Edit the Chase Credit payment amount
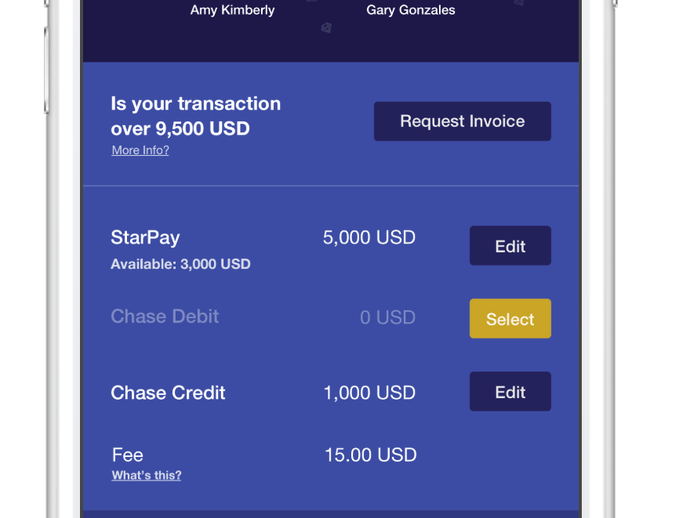Viewport: 690px width, 518px height. tap(510, 392)
